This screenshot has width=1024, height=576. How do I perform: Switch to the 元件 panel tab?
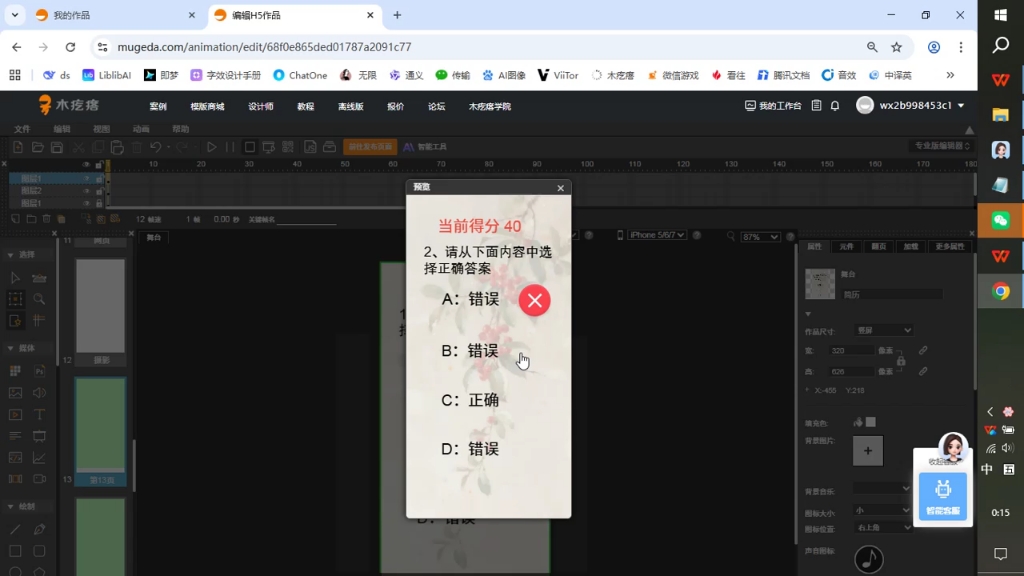846,247
